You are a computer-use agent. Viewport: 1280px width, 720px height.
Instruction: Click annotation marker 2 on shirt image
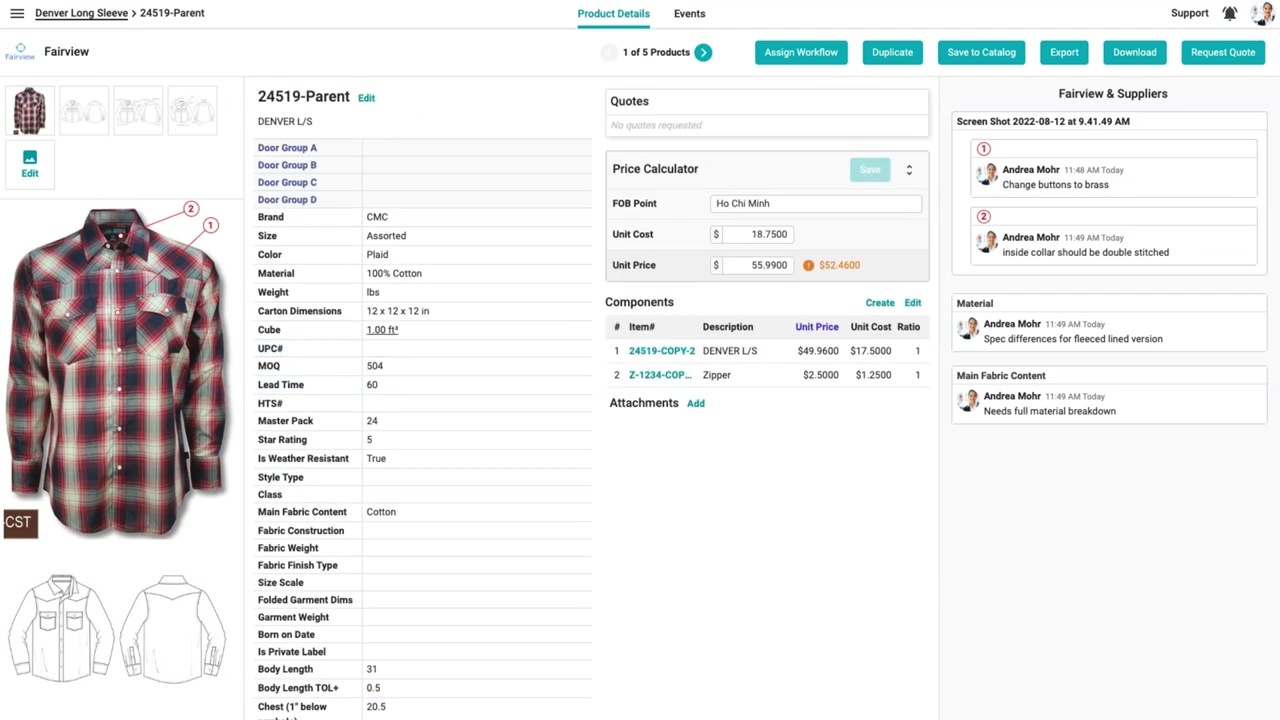191,209
